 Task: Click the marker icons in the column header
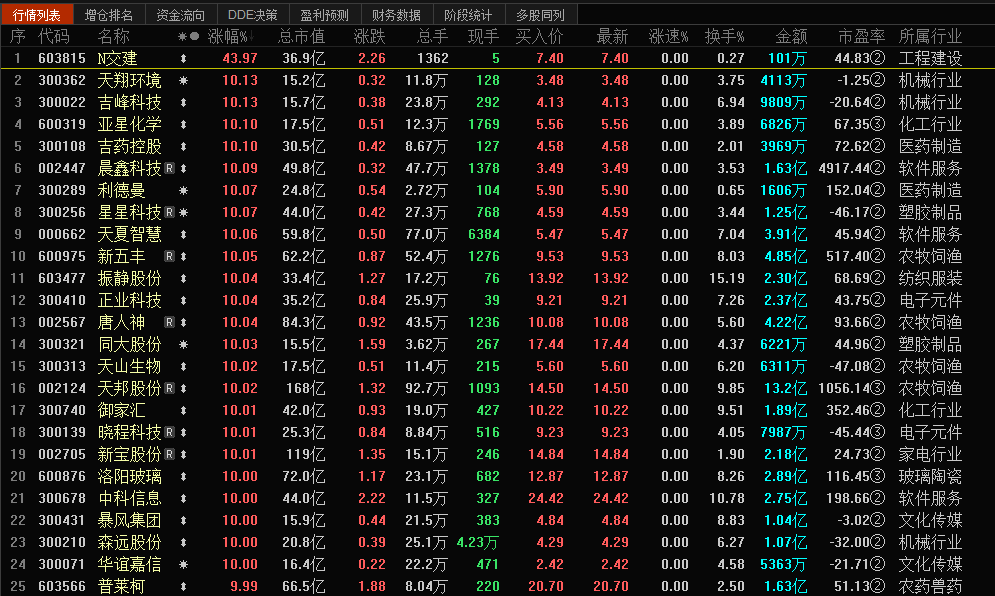pyautogui.click(x=187, y=37)
